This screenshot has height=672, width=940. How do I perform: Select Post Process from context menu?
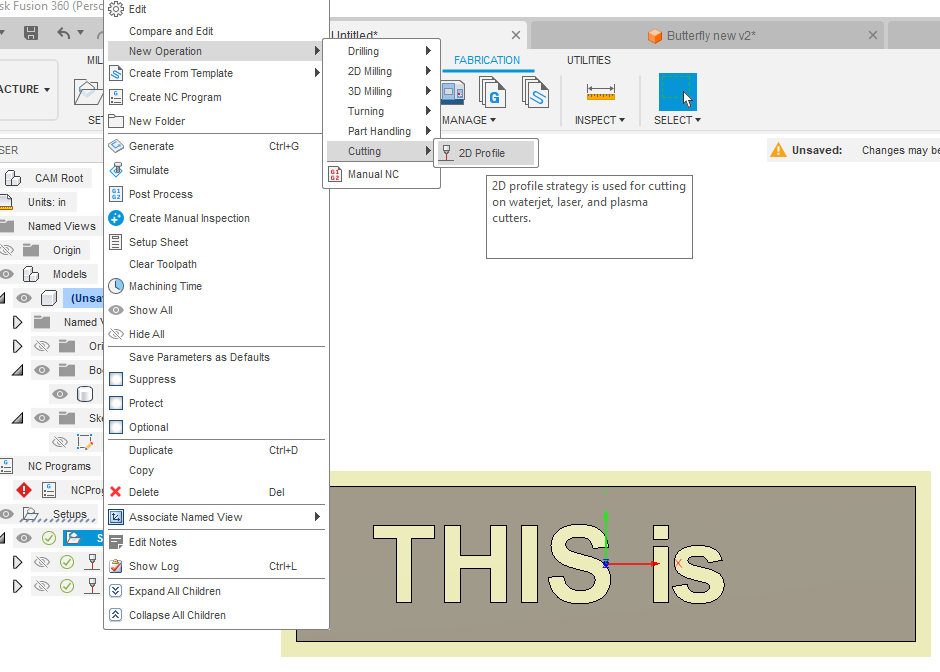click(x=161, y=194)
